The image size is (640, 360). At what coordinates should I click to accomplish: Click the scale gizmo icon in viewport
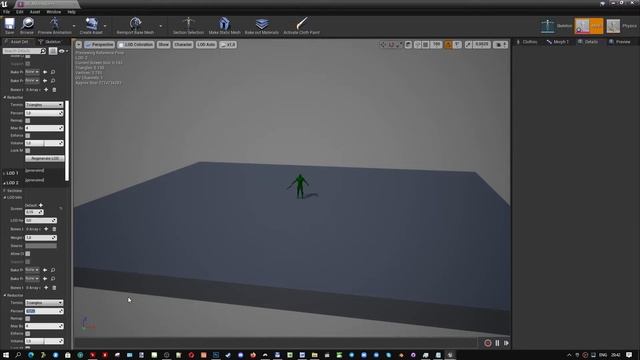(x=400, y=44)
